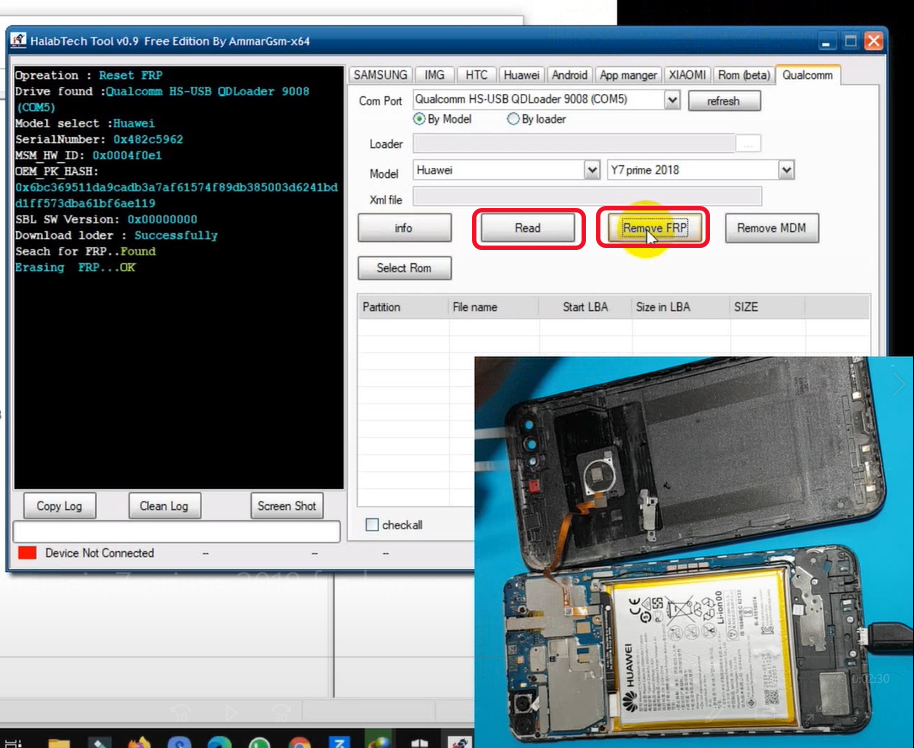Image resolution: width=914 pixels, height=748 pixels.
Task: Click the text field below log buttons
Action: pos(176,532)
